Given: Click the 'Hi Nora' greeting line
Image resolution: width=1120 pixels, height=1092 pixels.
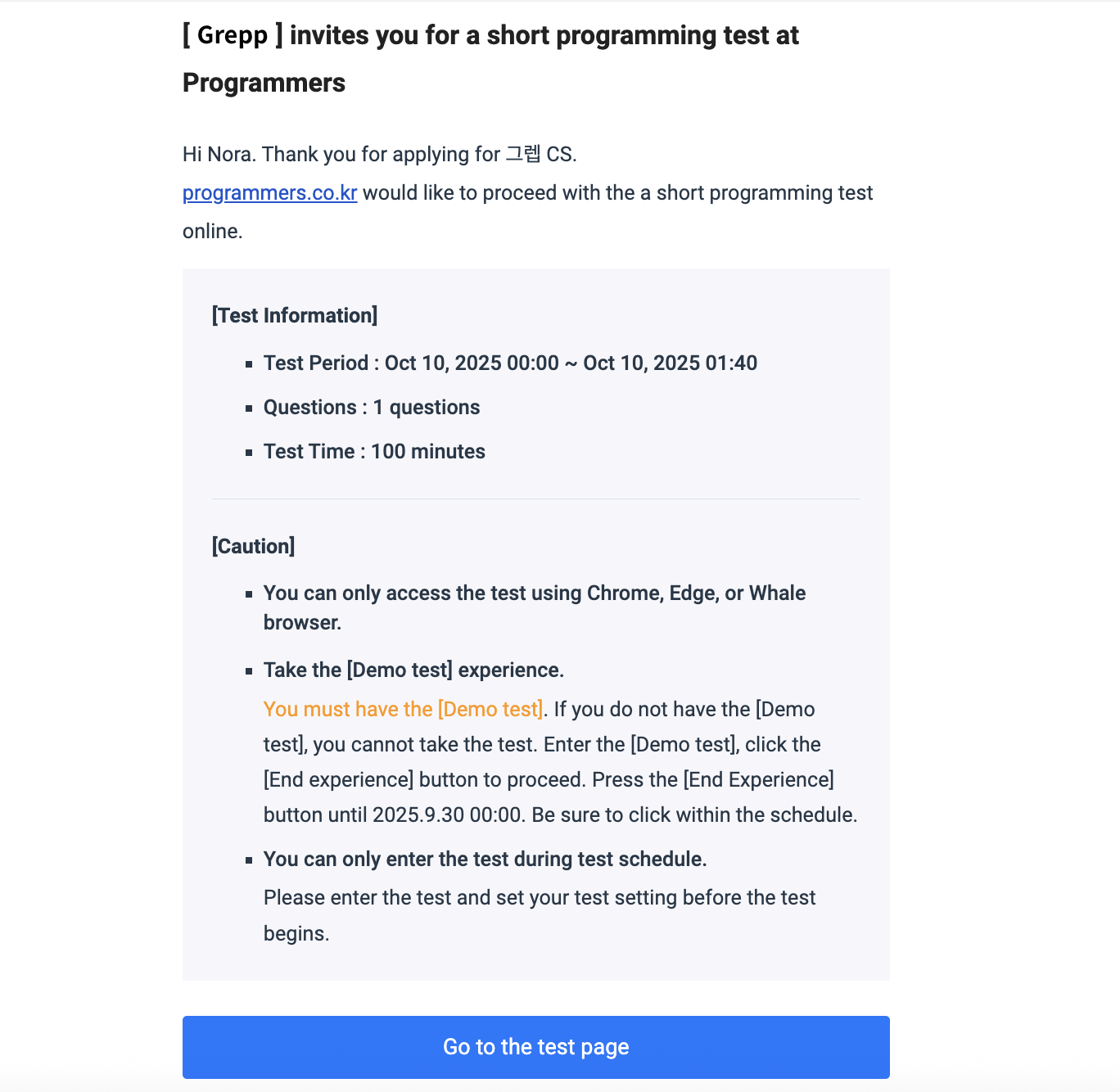Looking at the screenshot, I should click(x=379, y=155).
